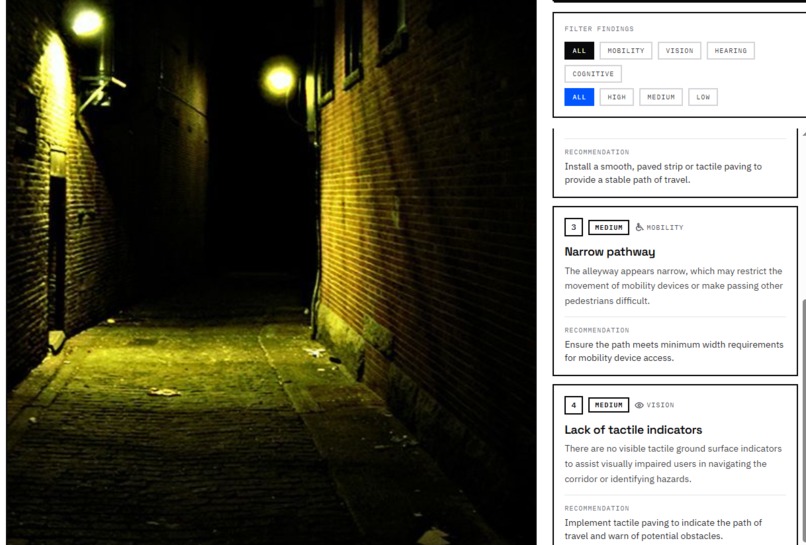The height and width of the screenshot is (545, 806).
Task: Click the FILTER FINDINGS heading
Action: (x=599, y=29)
